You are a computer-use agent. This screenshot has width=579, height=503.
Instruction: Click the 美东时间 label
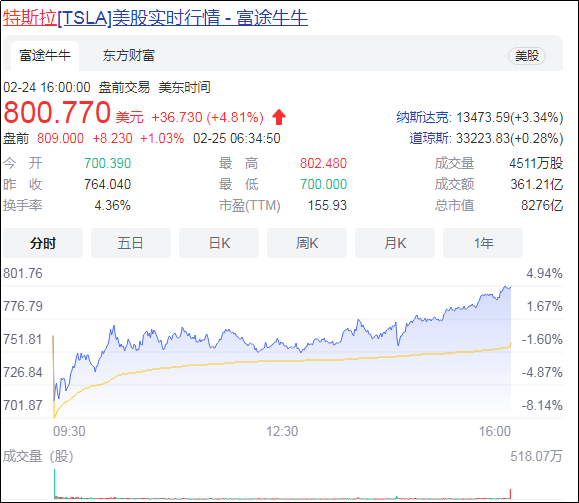pos(185,88)
